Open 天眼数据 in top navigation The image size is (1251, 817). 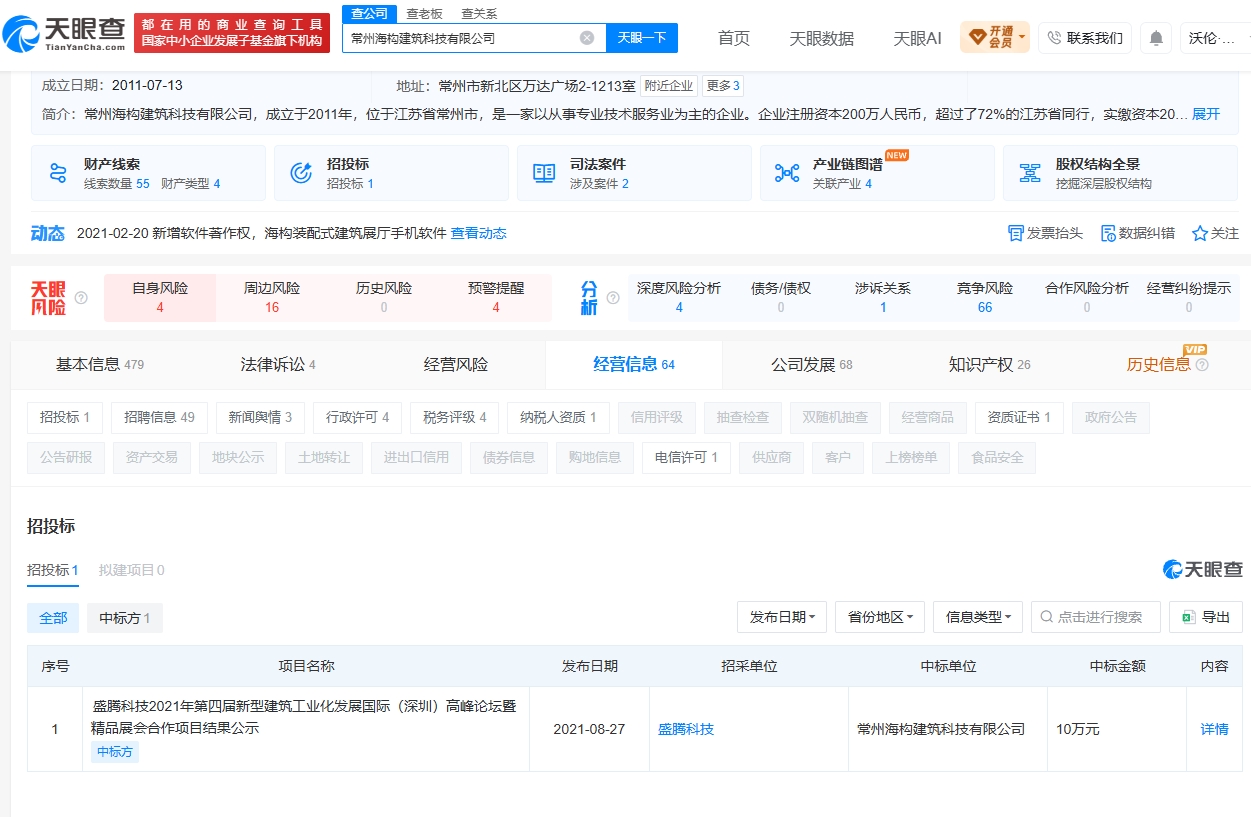point(822,38)
